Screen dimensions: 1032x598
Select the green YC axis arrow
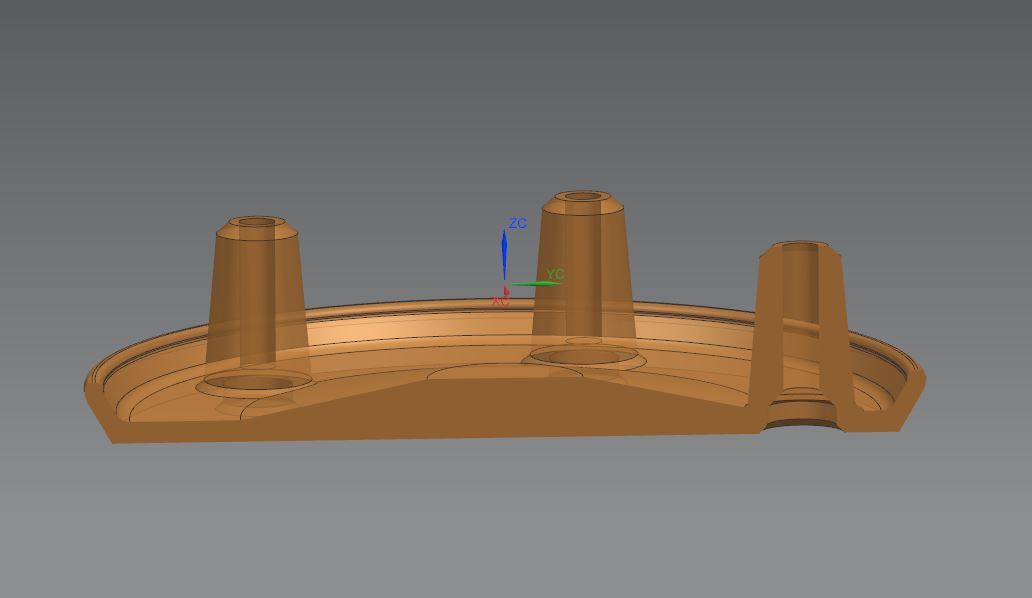pyautogui.click(x=535, y=283)
